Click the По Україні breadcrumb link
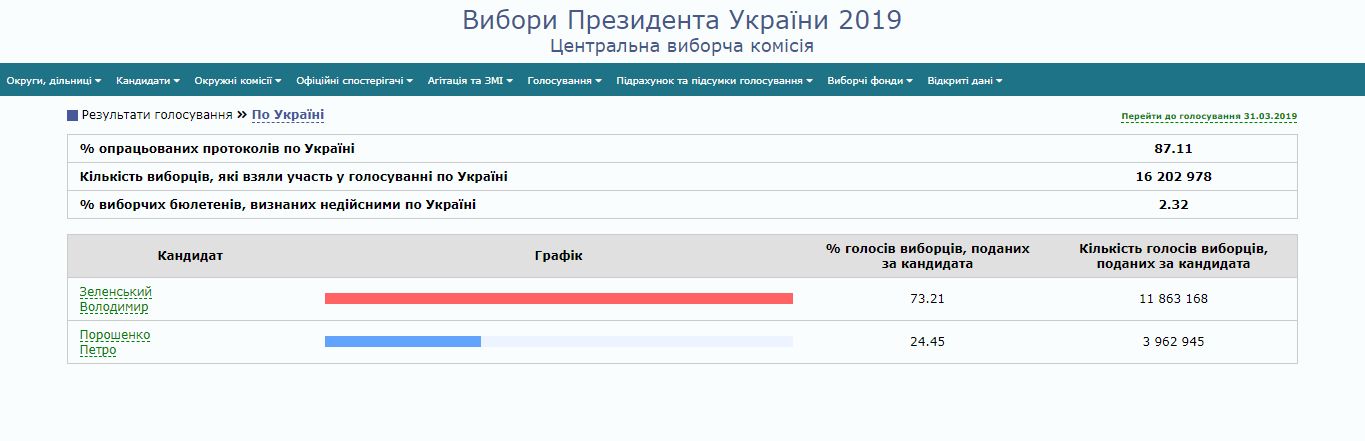The width and height of the screenshot is (1365, 441). (288, 115)
